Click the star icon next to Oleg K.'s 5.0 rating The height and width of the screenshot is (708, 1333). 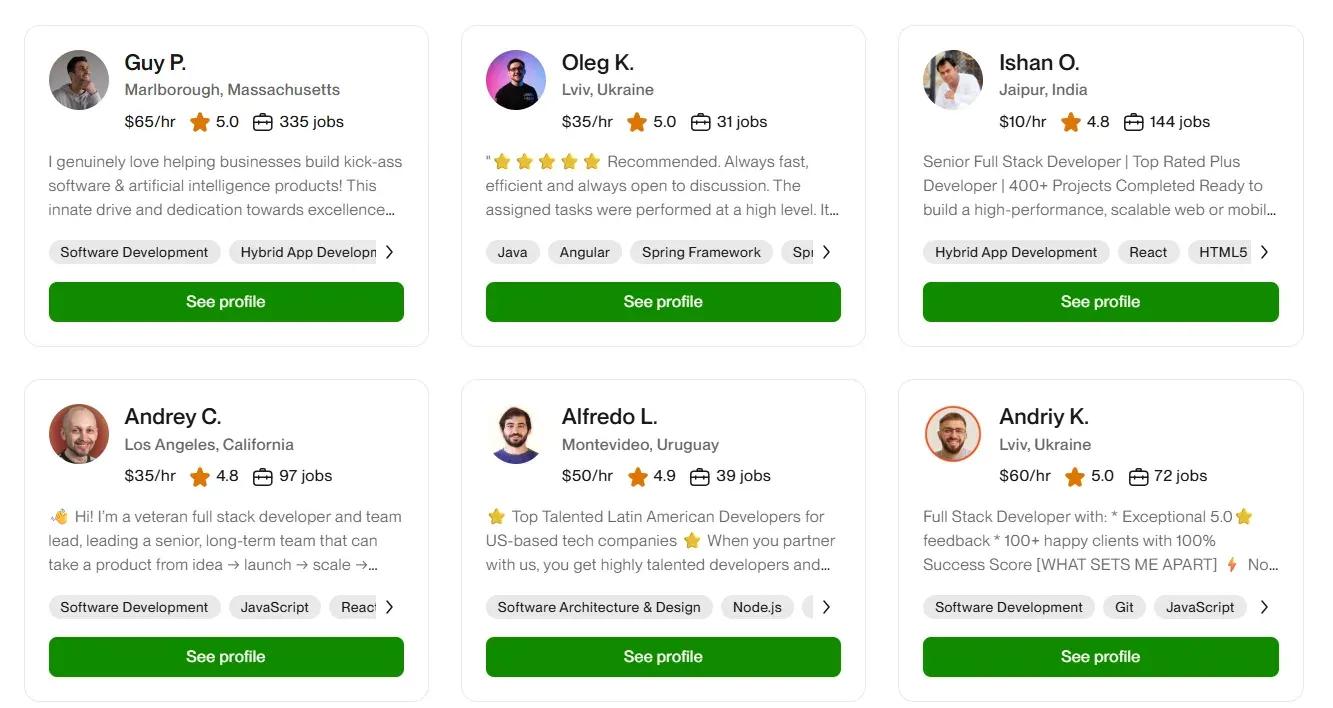coord(637,121)
